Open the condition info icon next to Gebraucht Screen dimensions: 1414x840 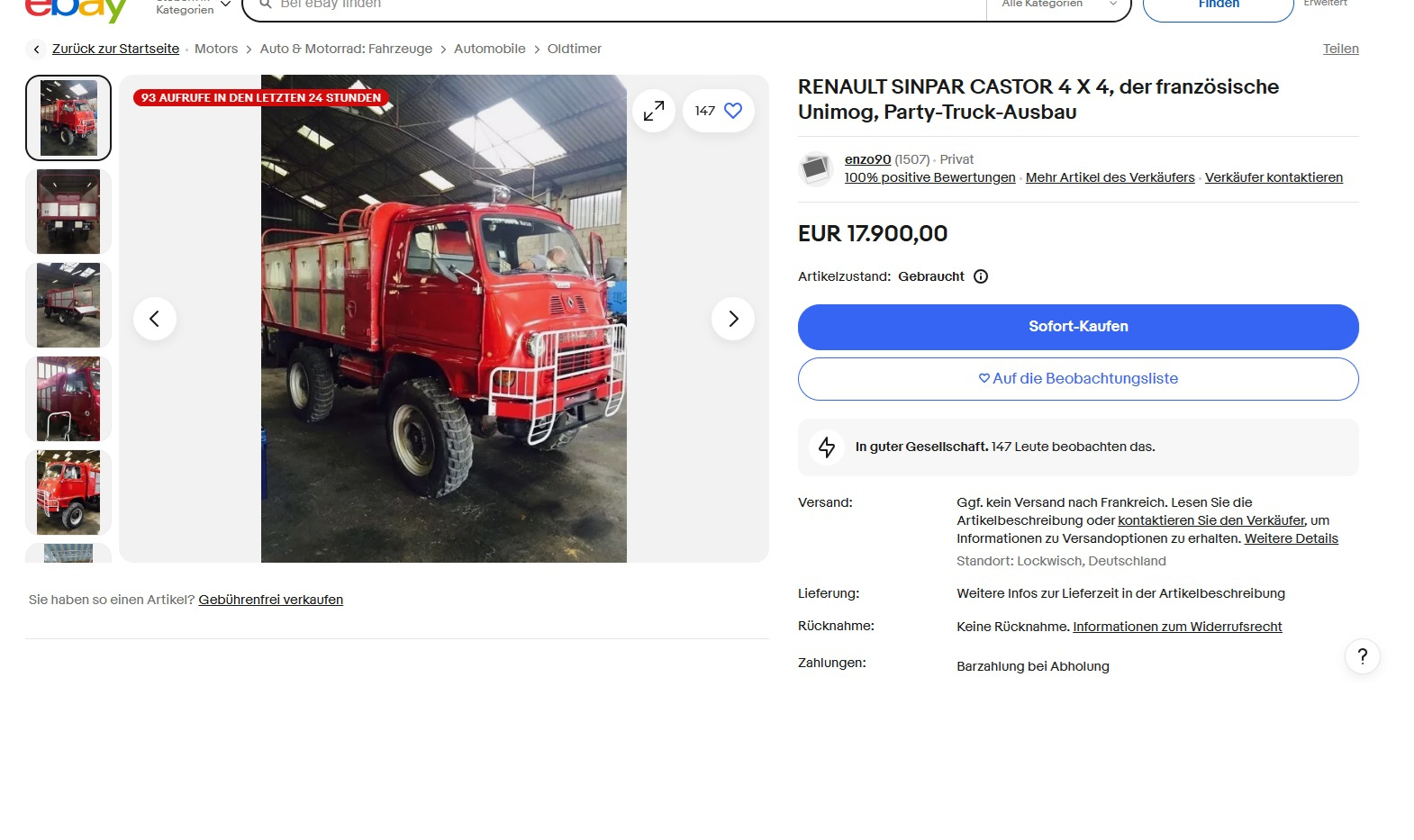coord(981,276)
